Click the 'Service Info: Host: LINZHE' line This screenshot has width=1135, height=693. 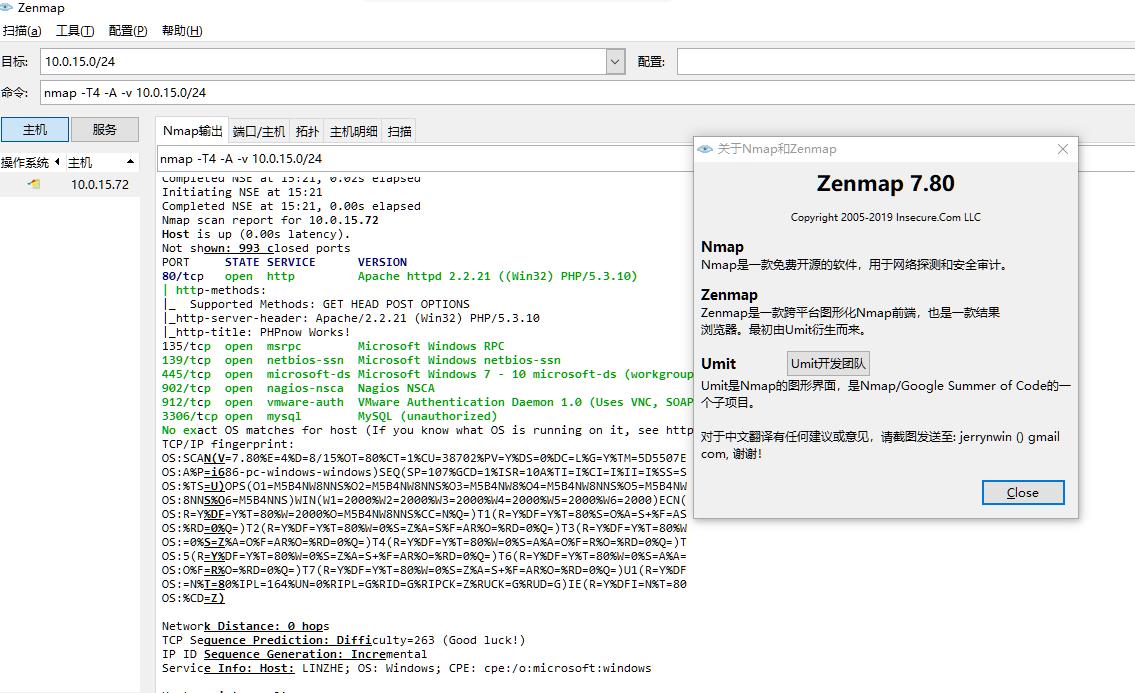pos(406,668)
